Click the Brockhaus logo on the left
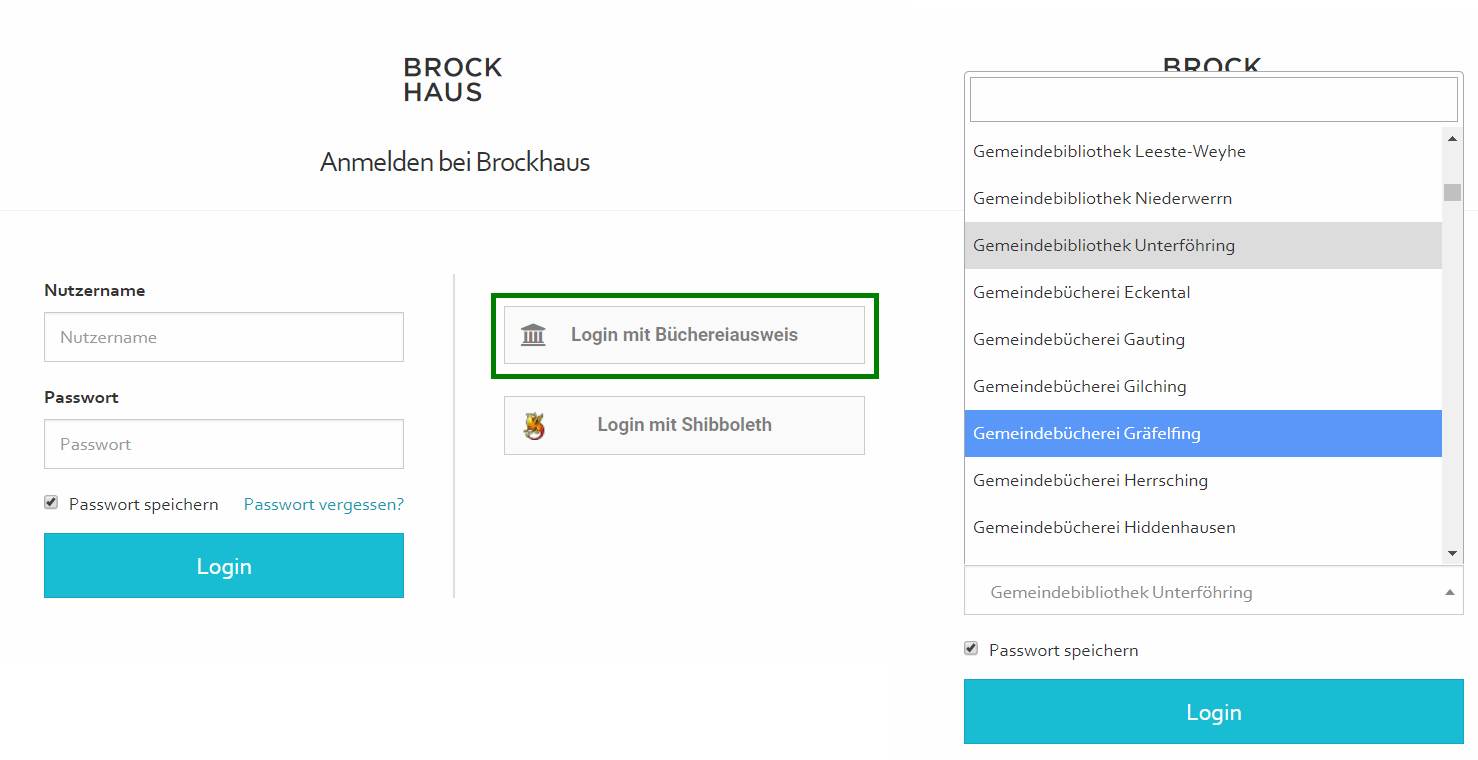 click(452, 80)
